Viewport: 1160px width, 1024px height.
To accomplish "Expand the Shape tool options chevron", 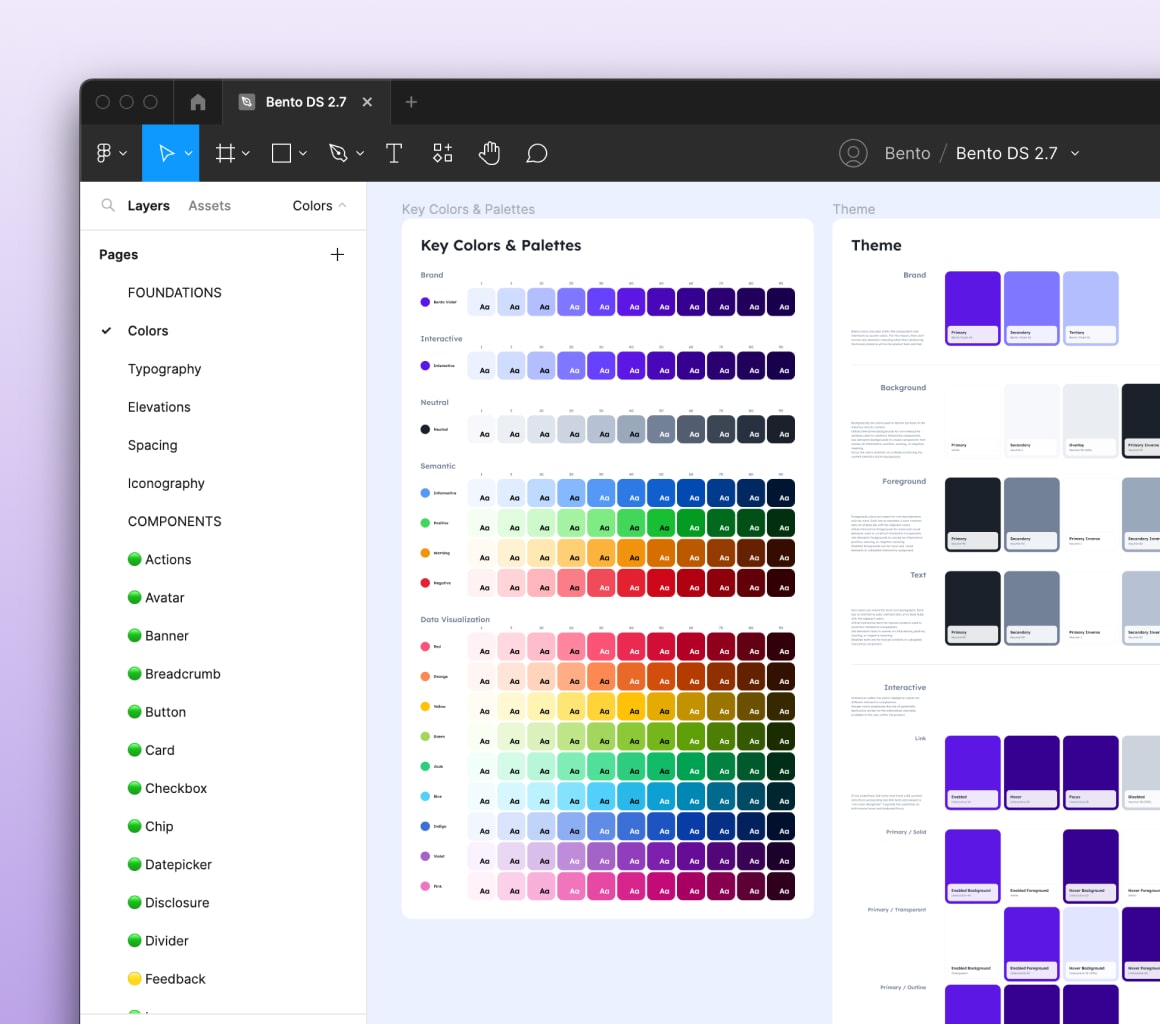I will click(x=302, y=152).
